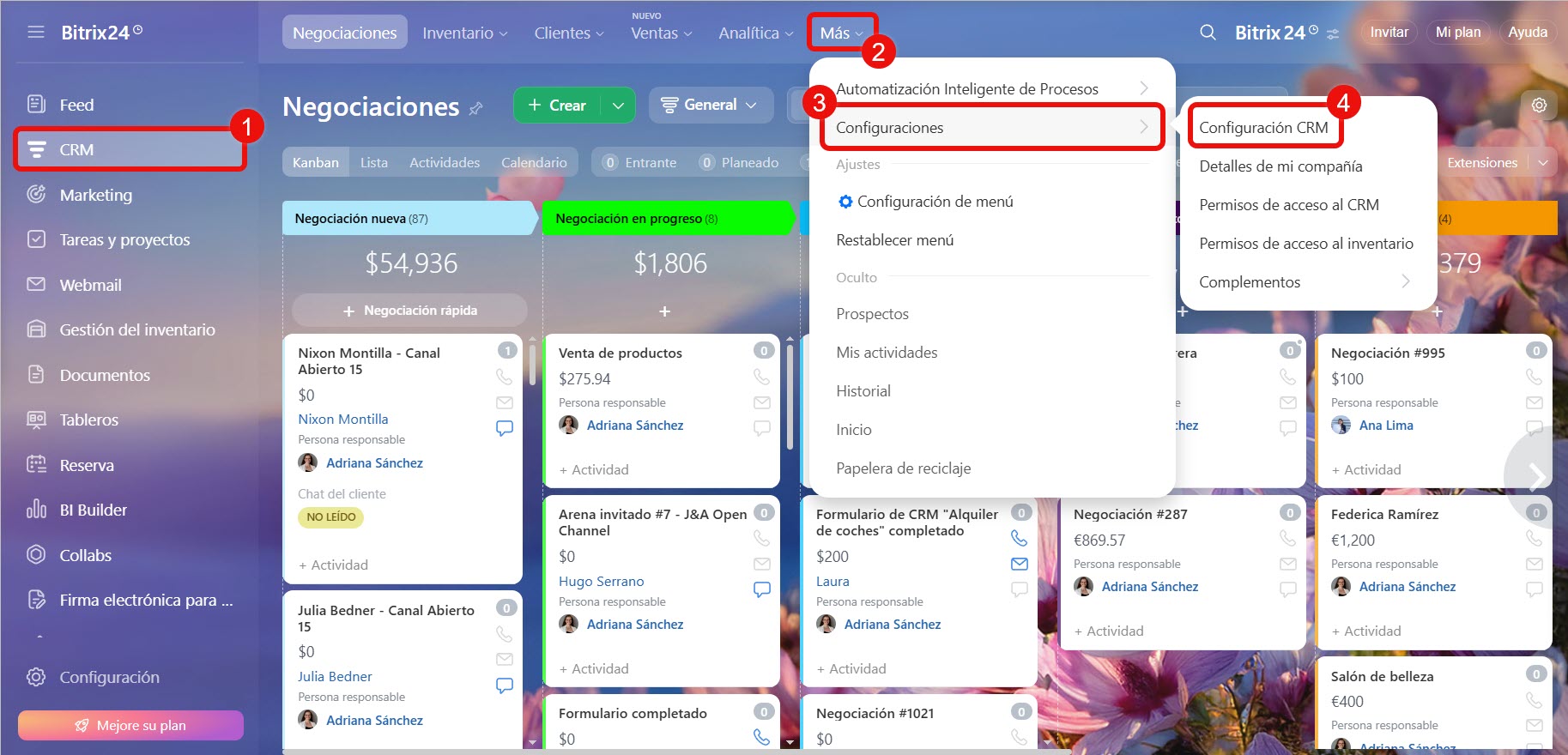Open Marketing from the left sidebar
This screenshot has height=755, width=1568.
coord(95,195)
